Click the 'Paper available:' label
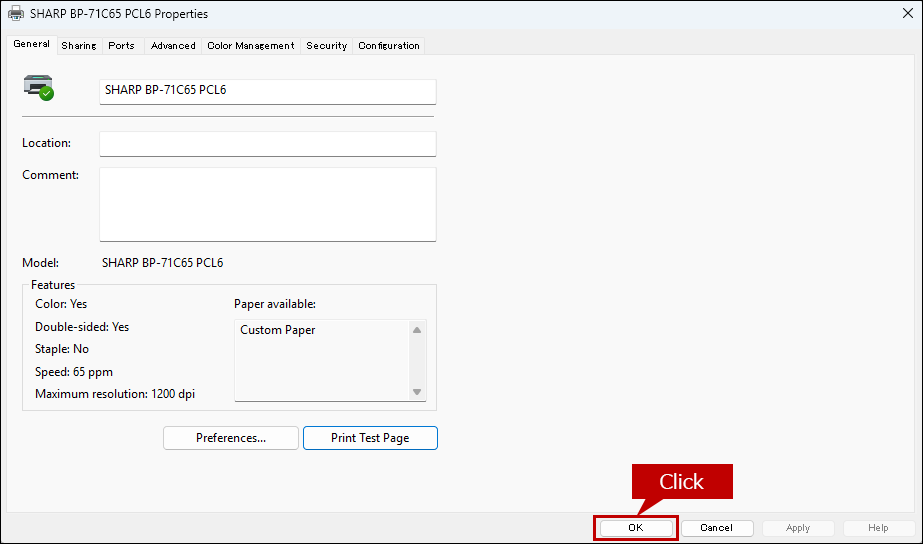The width and height of the screenshot is (923, 544). 275,304
